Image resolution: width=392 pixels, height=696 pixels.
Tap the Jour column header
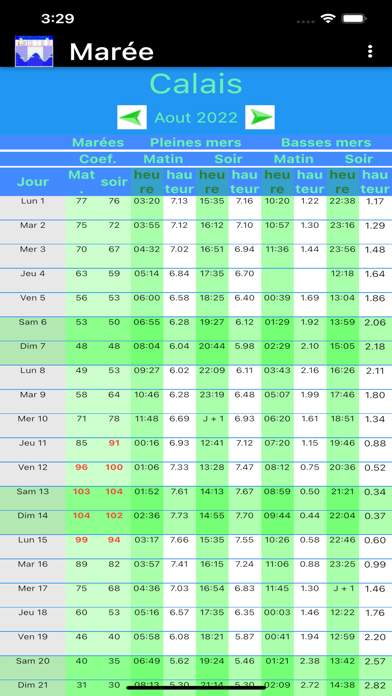point(33,182)
